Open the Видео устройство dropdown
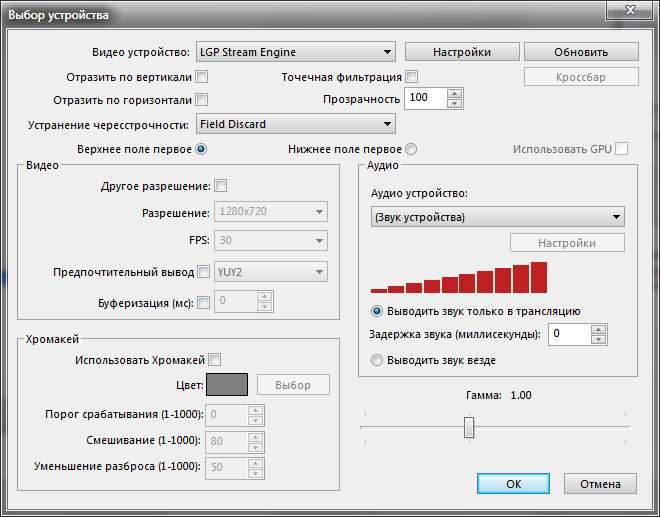This screenshot has width=660, height=517. coord(295,52)
